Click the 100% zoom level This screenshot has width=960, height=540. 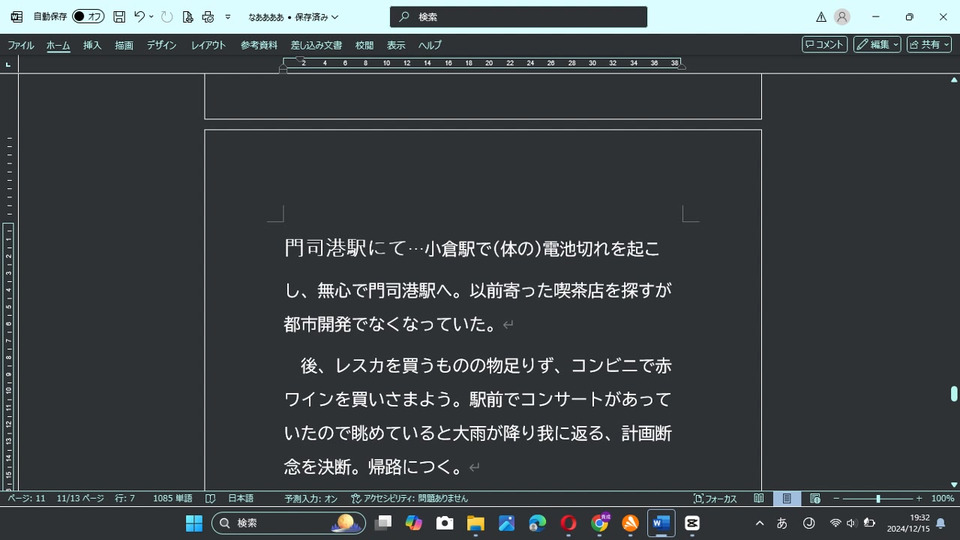tap(942, 498)
